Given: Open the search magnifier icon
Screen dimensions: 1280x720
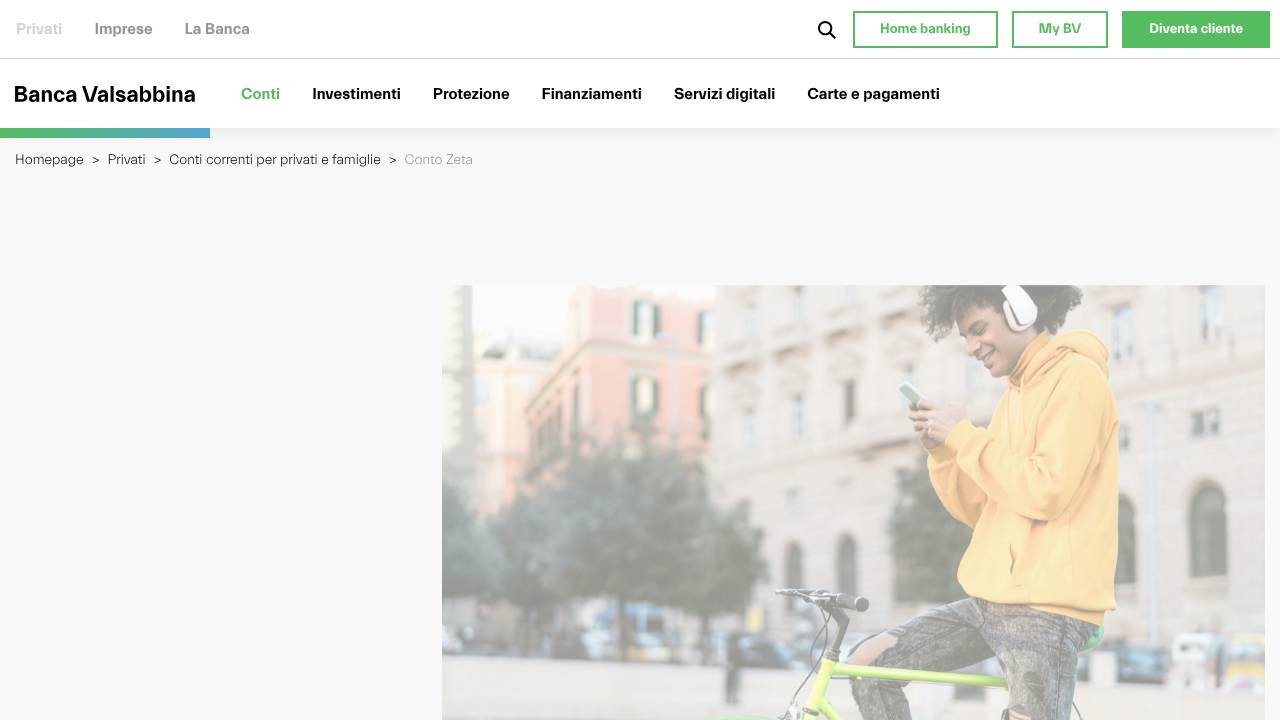Looking at the screenshot, I should tap(826, 29).
